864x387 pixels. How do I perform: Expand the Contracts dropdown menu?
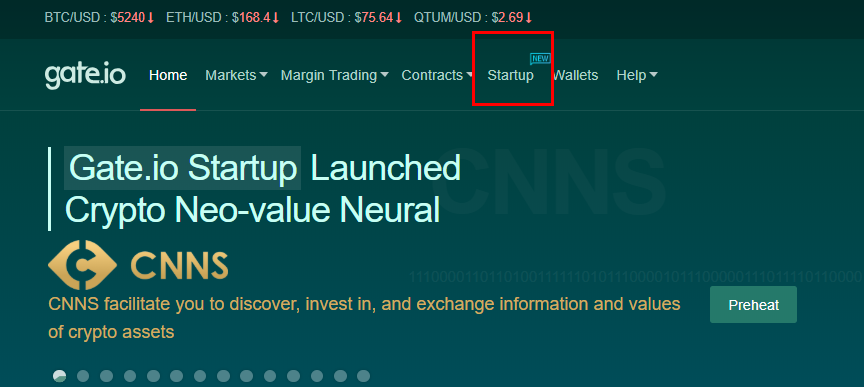pyautogui.click(x=438, y=75)
